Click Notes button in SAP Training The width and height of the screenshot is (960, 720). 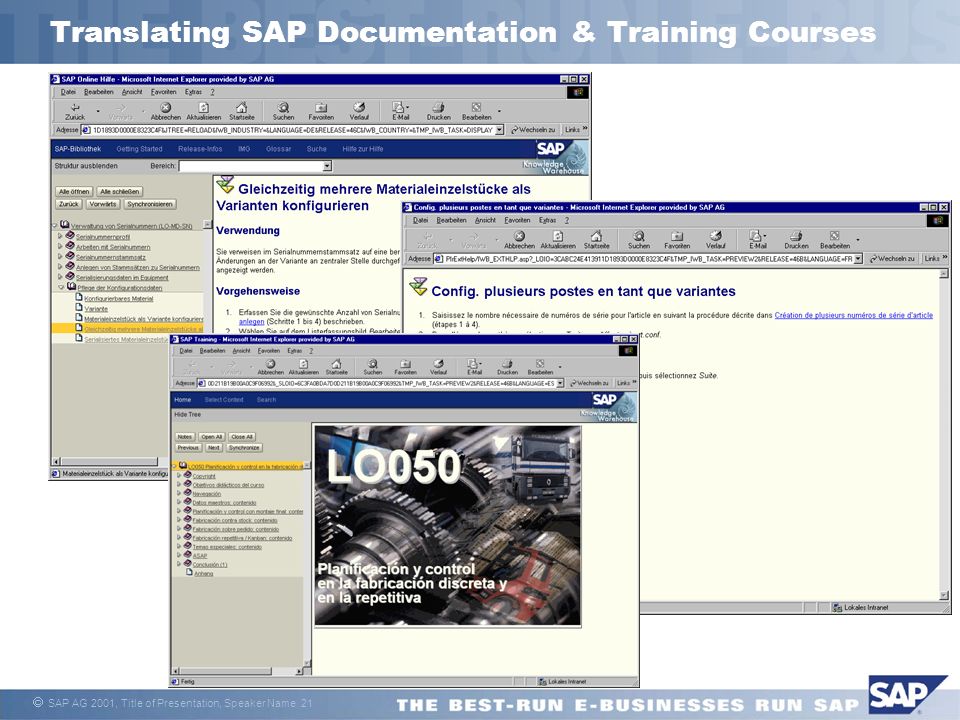click(185, 437)
